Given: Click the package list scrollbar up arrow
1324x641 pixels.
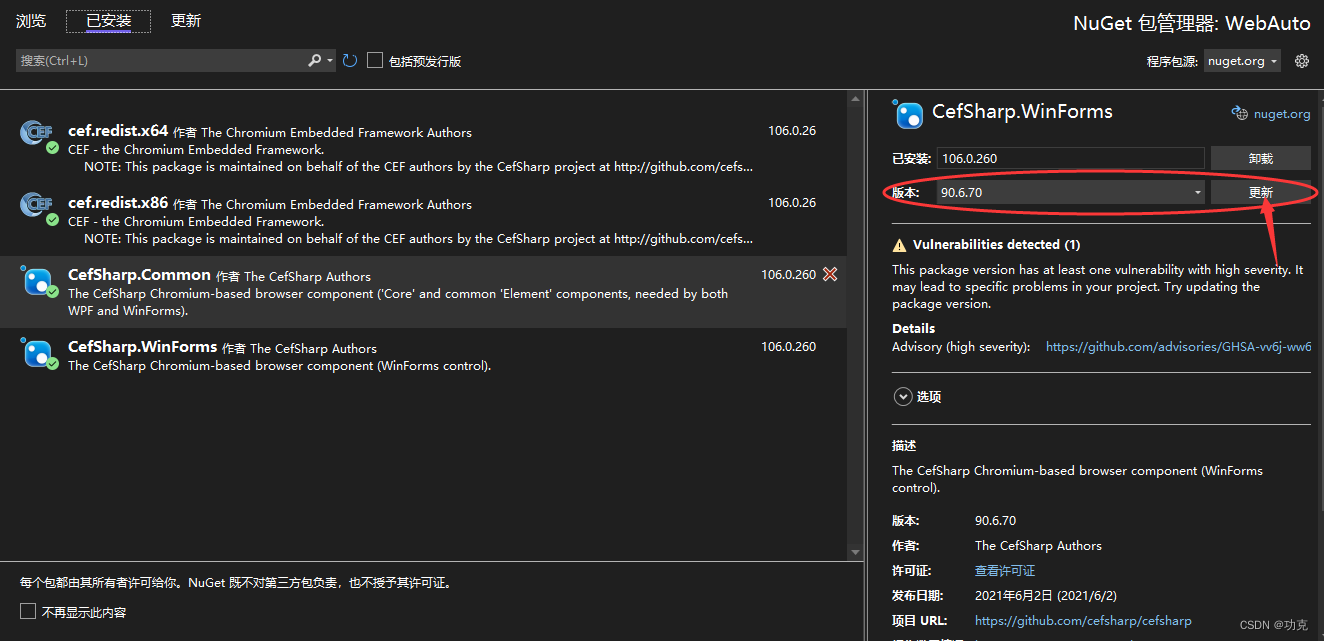Looking at the screenshot, I should click(x=855, y=99).
